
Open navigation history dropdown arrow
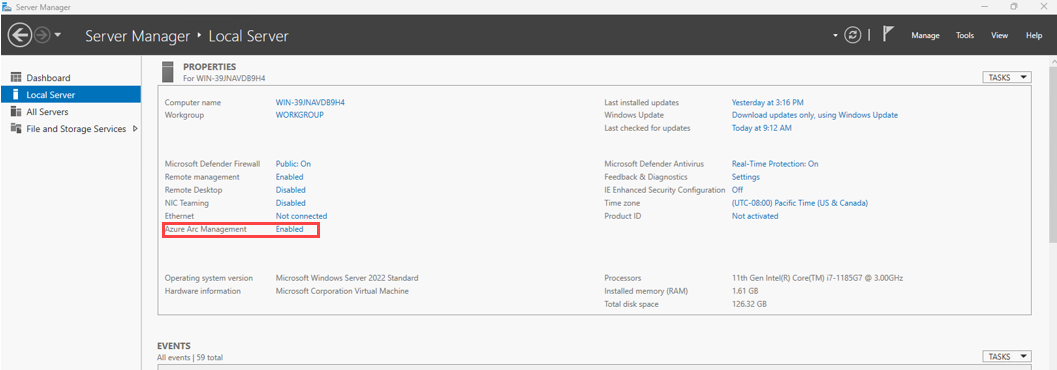[58, 35]
